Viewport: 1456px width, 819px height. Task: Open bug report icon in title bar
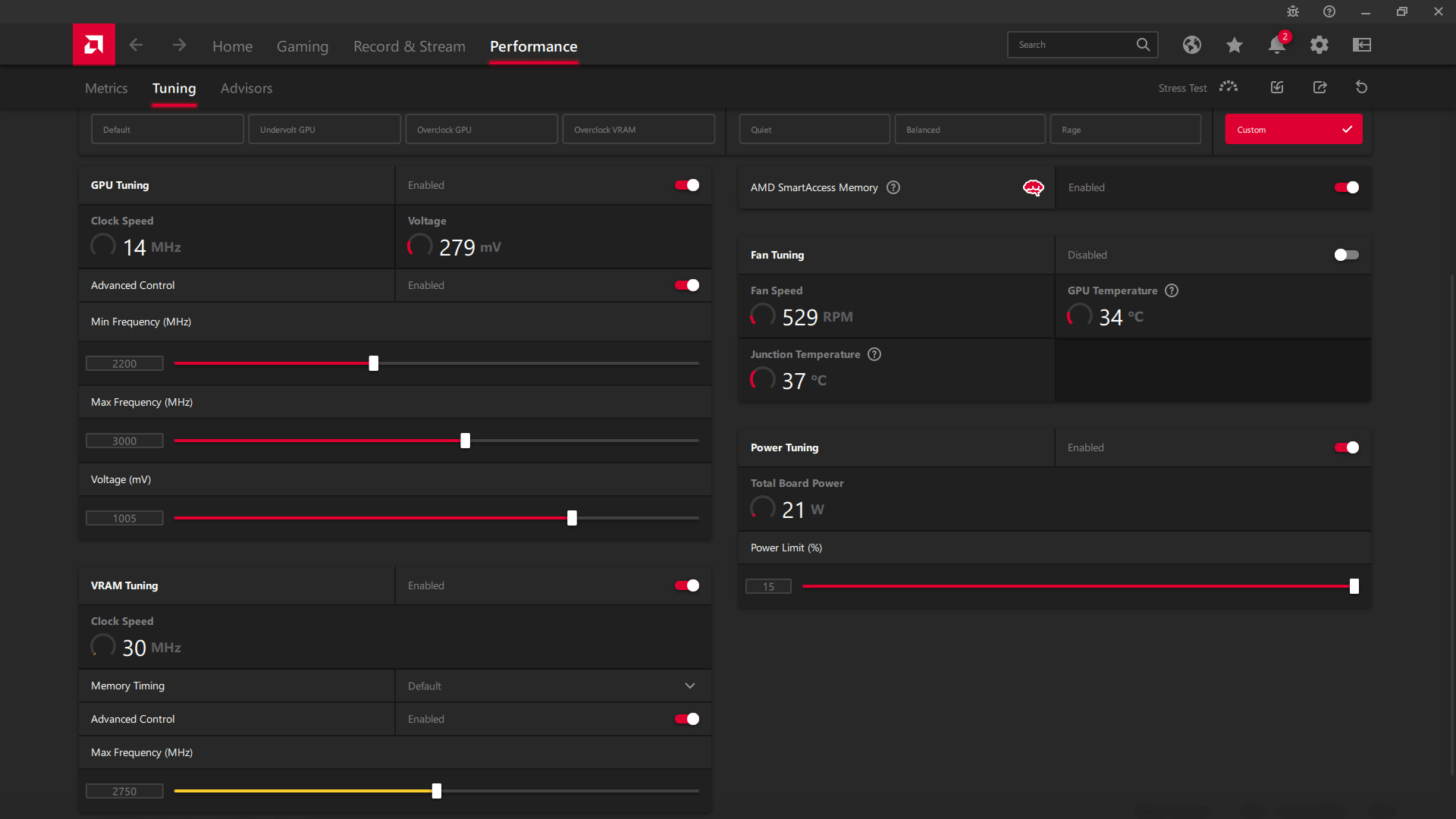1293,11
